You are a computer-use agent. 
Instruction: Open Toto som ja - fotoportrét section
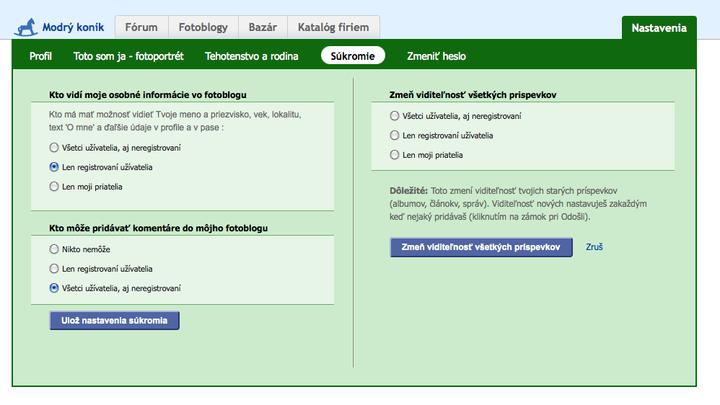pyautogui.click(x=128, y=56)
